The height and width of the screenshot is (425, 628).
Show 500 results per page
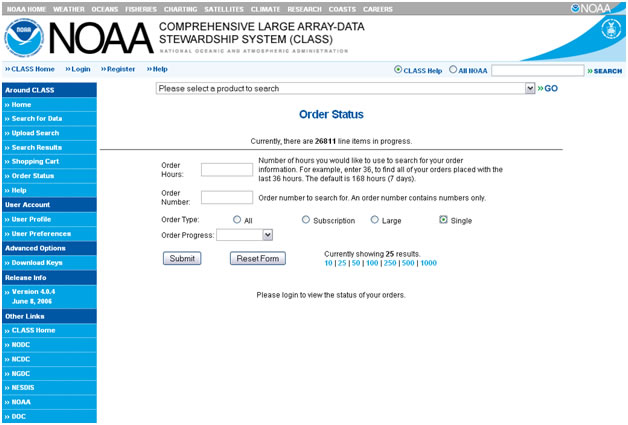click(408, 263)
